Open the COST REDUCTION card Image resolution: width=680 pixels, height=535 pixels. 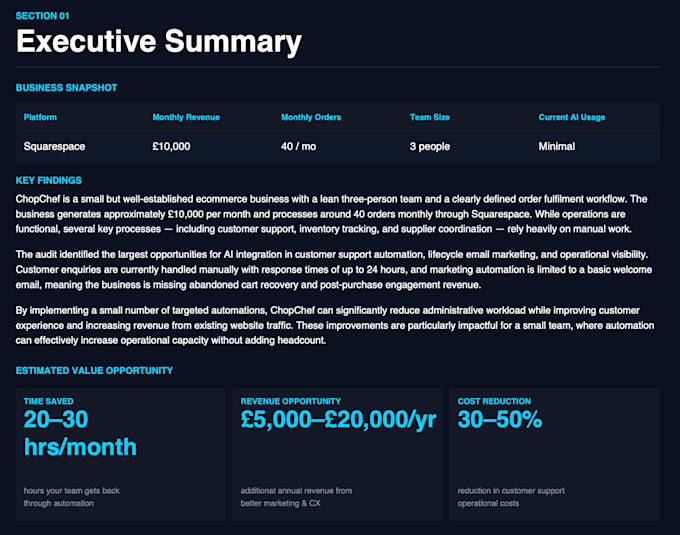554,454
